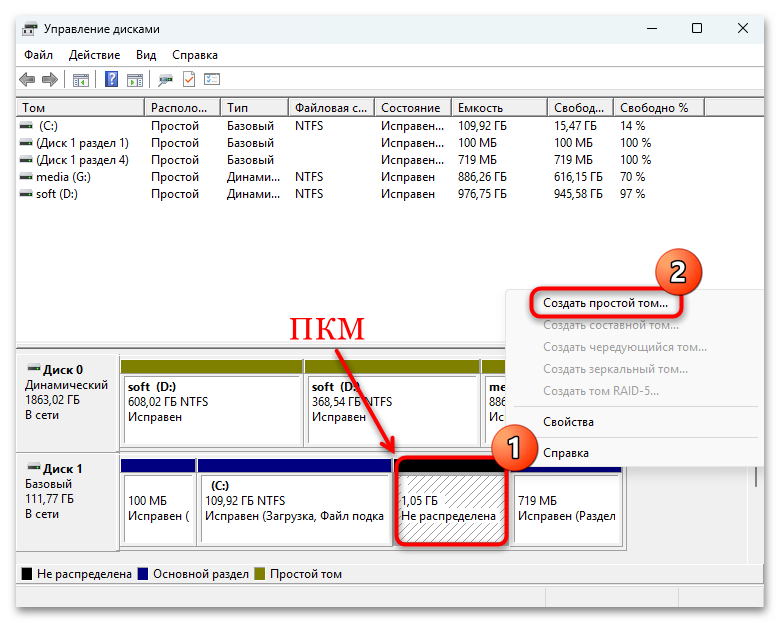Click the 14 % free percentage cell
The height and width of the screenshot is (623, 780).
point(632,126)
